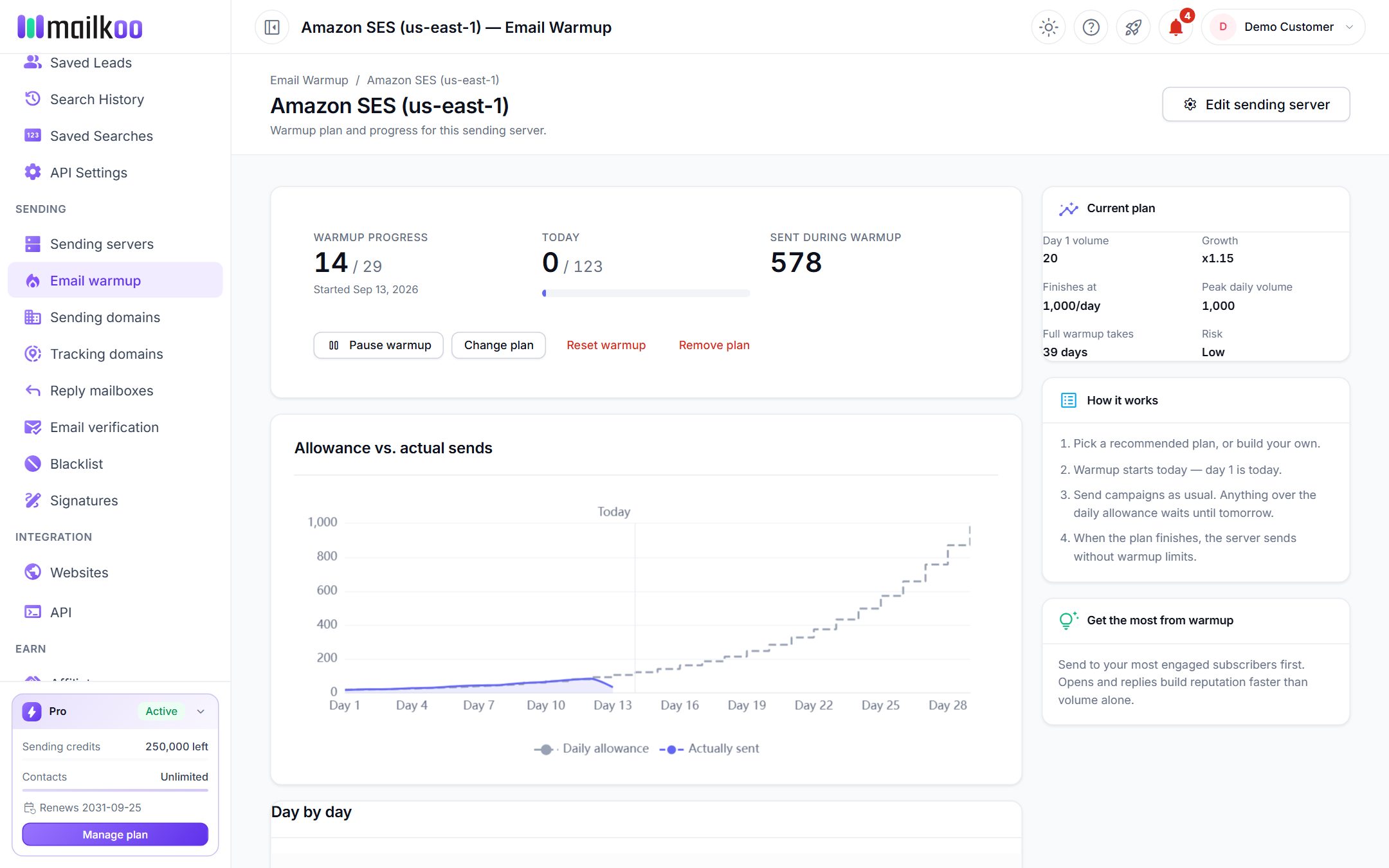
Task: Toggle Daily allowance series in chart legend
Action: point(591,748)
